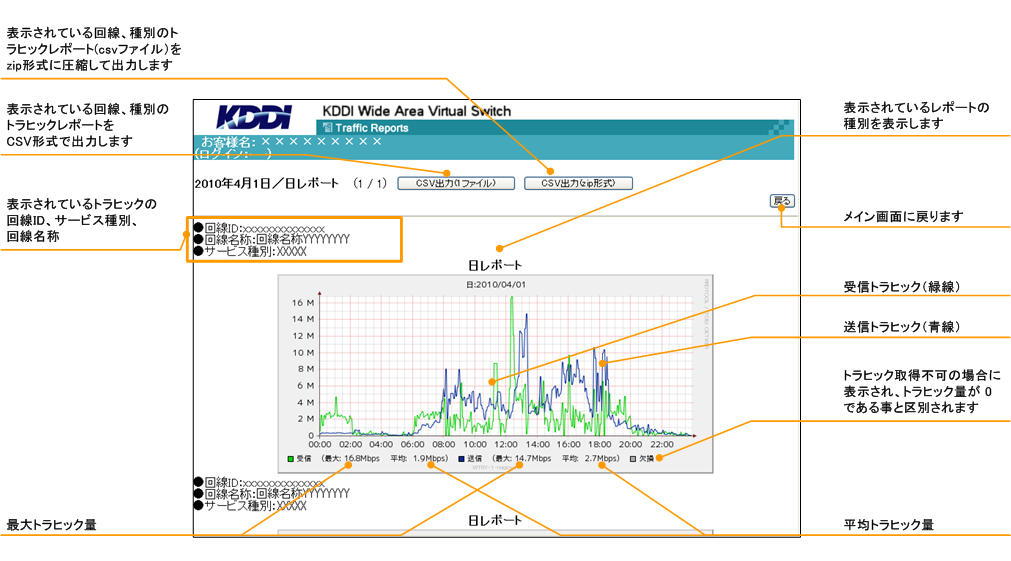Image resolution: width=1011 pixels, height=561 pixels.
Task: Click the CSV出力(1ファイル) button
Action: coord(456,183)
